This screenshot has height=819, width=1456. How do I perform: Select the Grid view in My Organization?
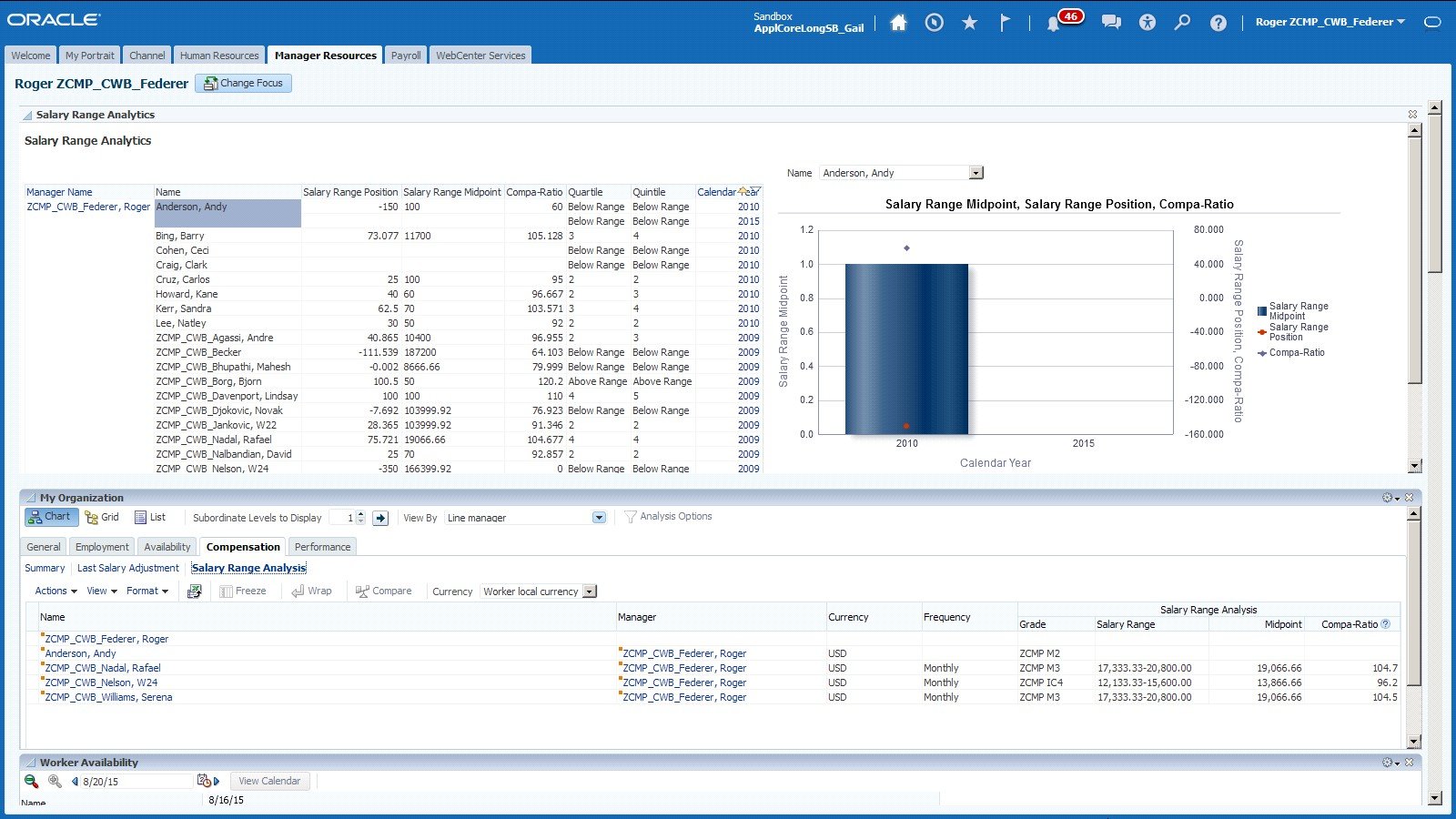click(x=103, y=517)
